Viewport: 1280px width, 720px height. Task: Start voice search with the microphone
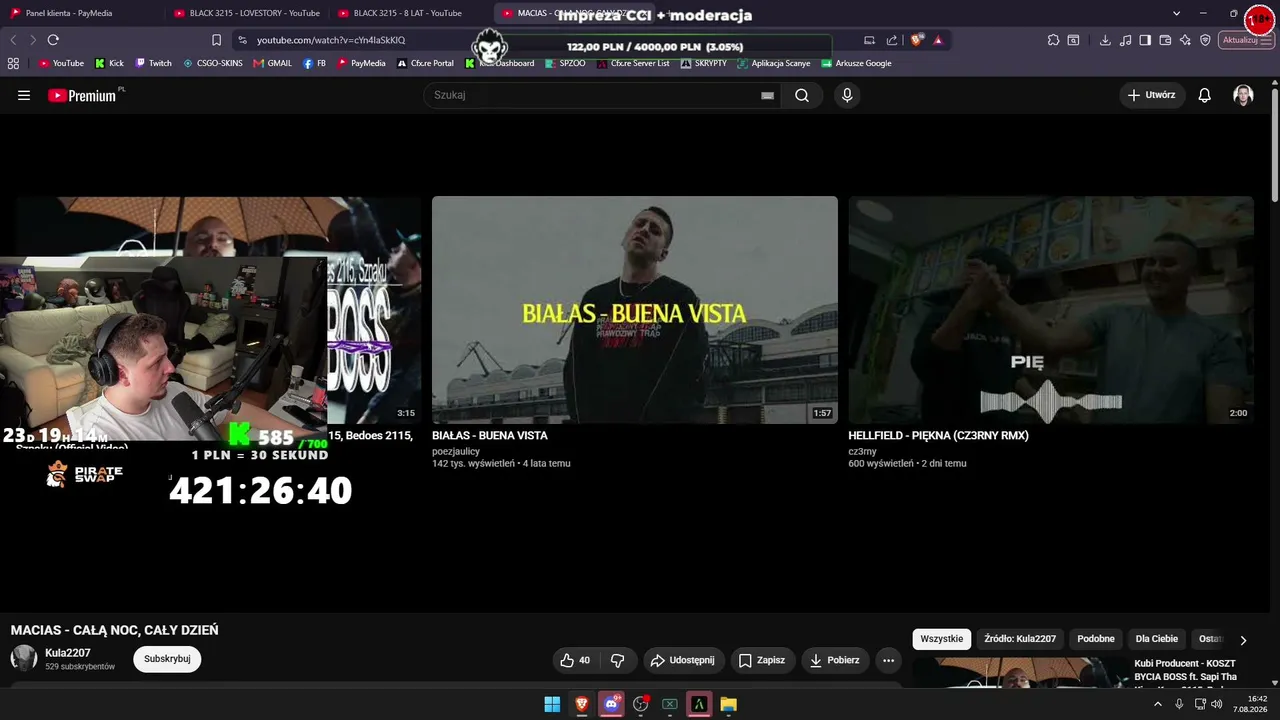coord(847,95)
